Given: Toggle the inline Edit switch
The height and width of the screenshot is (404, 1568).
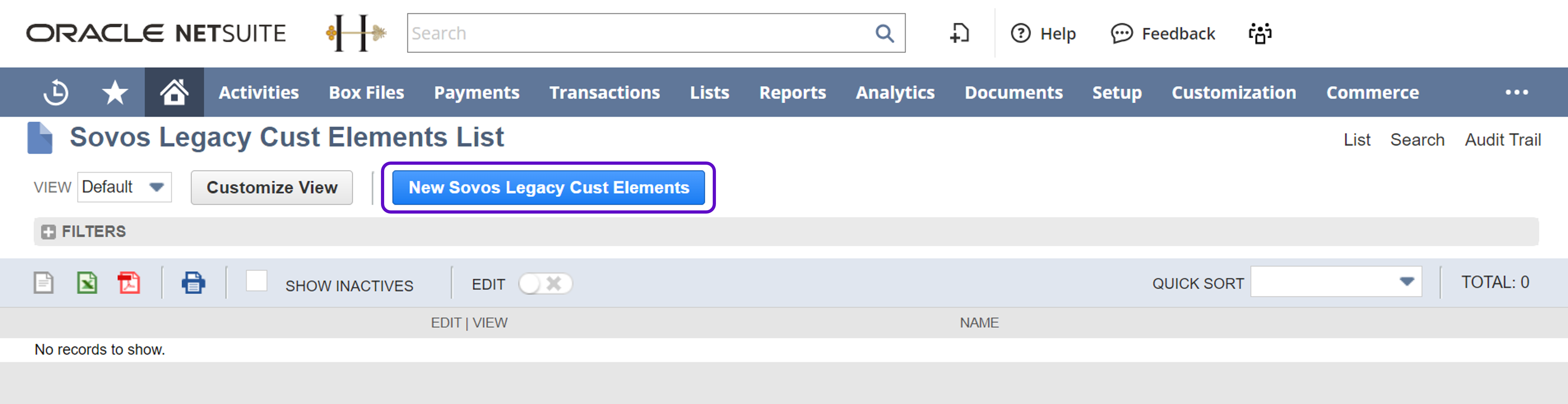Looking at the screenshot, I should pos(545,284).
